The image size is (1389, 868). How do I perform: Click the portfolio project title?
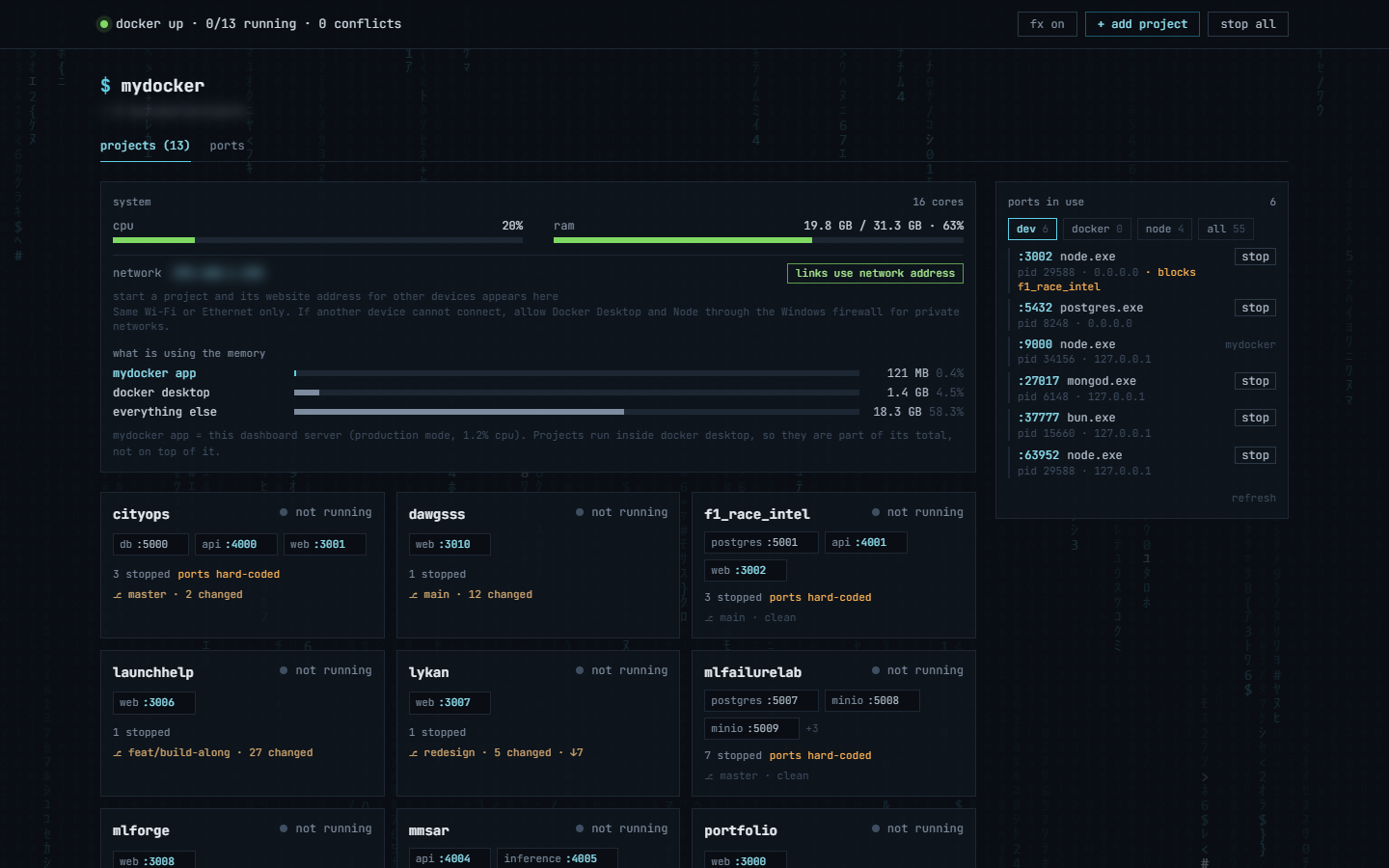(x=741, y=830)
